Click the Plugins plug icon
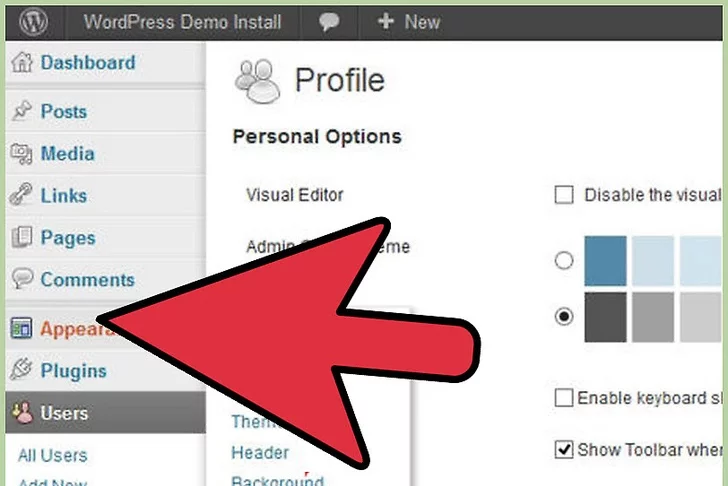The height and width of the screenshot is (486, 728). tap(21, 371)
